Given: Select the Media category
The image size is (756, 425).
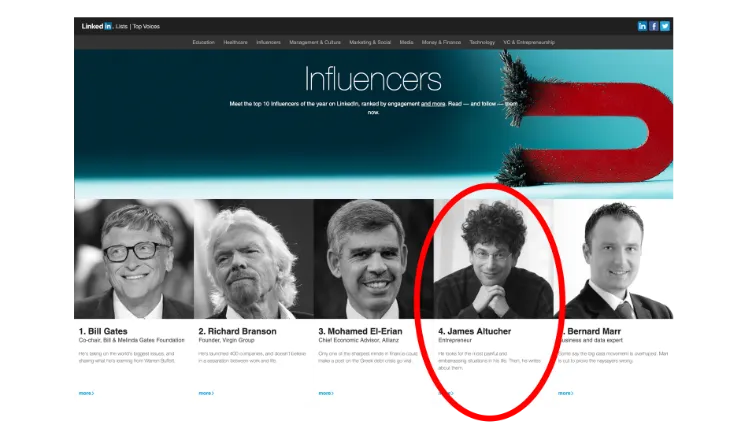Looking at the screenshot, I should point(406,42).
